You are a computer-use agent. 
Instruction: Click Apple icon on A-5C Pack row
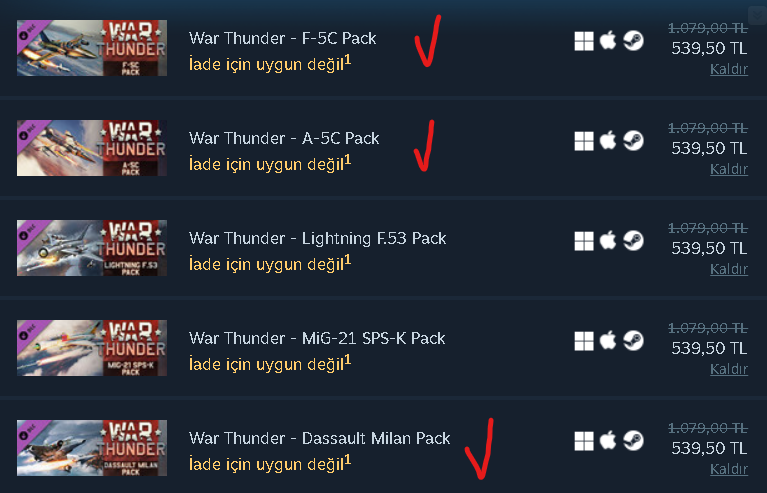[x=608, y=141]
